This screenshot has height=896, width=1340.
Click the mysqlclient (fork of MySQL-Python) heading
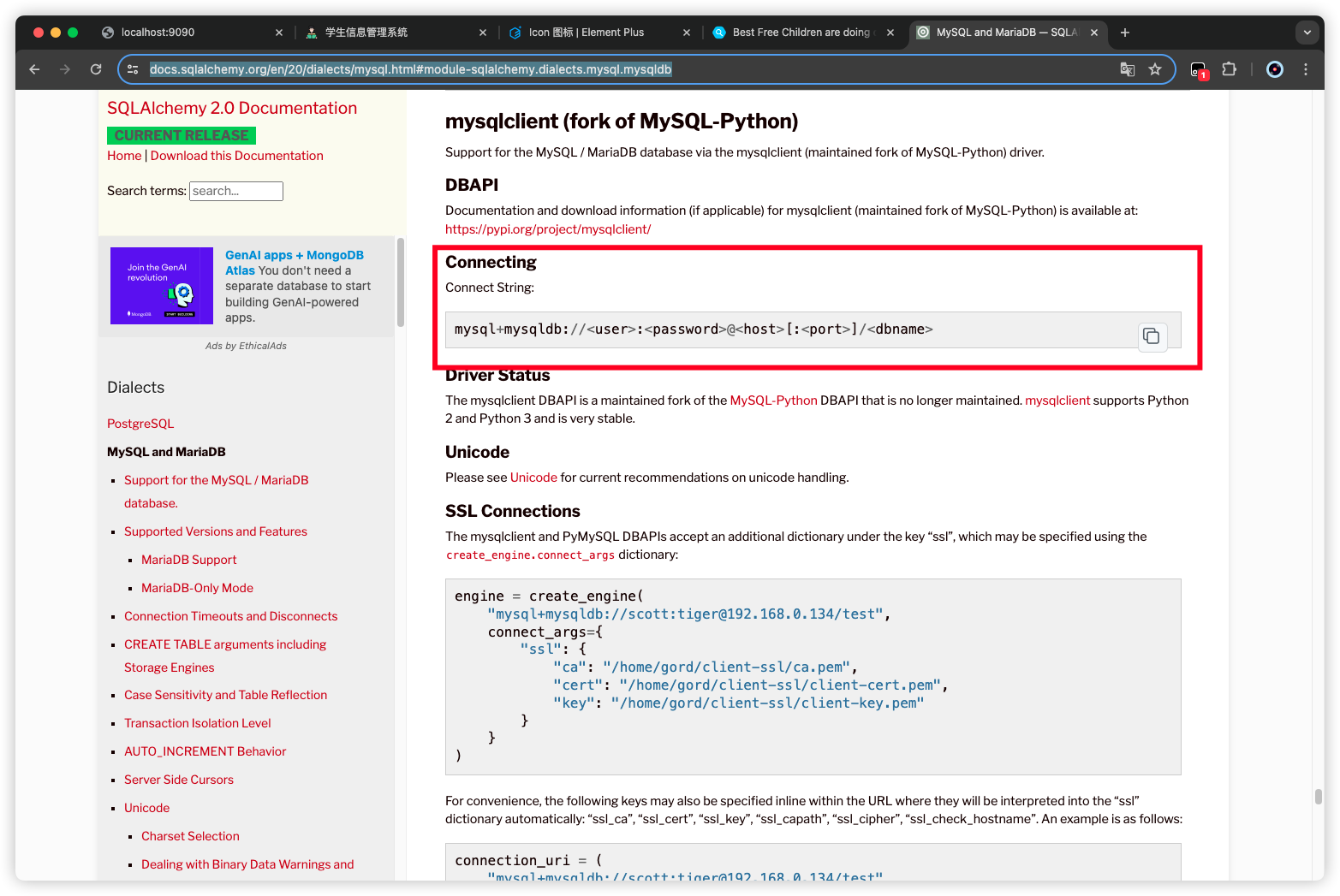[622, 122]
